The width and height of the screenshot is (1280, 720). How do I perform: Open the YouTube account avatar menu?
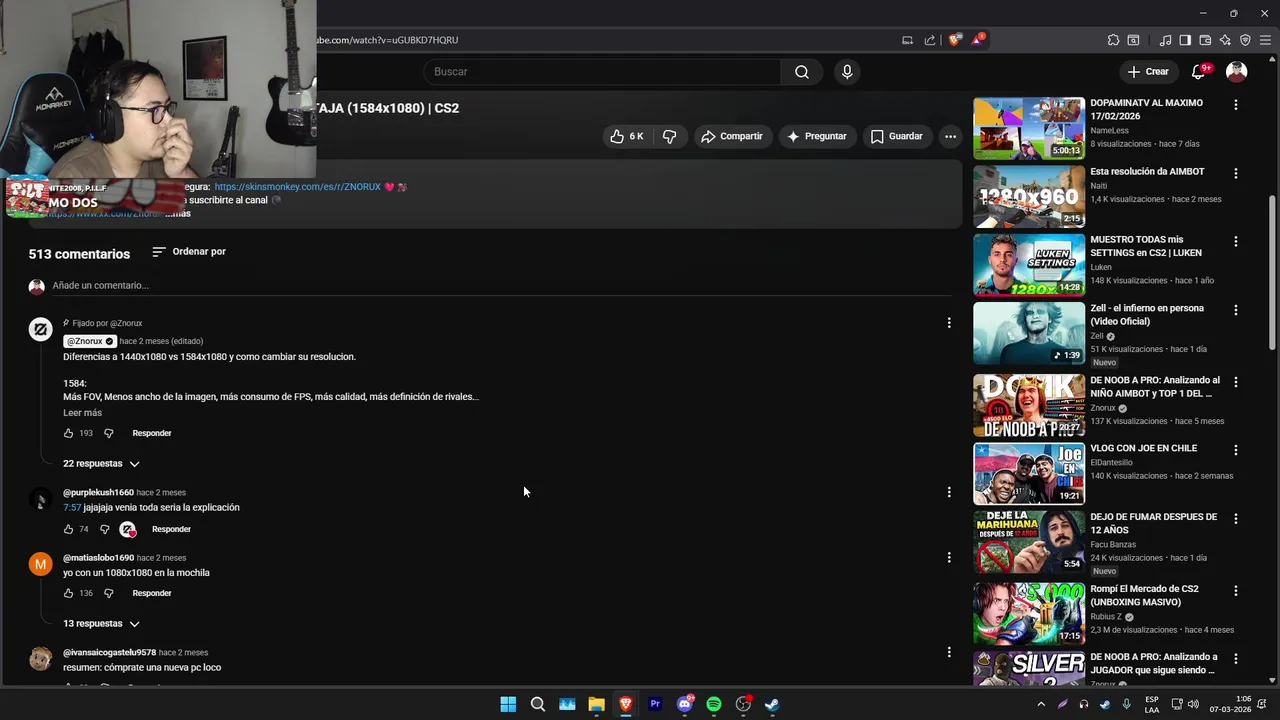pos(1237,72)
